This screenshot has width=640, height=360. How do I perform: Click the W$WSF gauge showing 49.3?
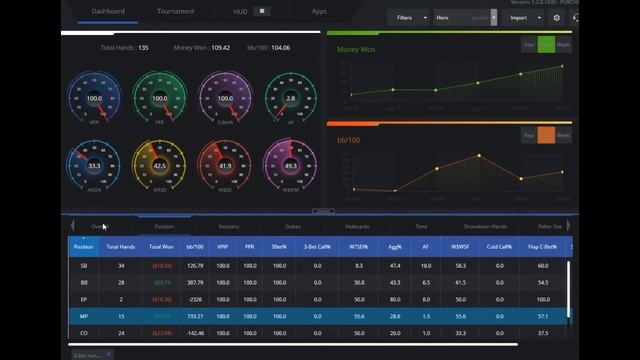tap(290, 165)
